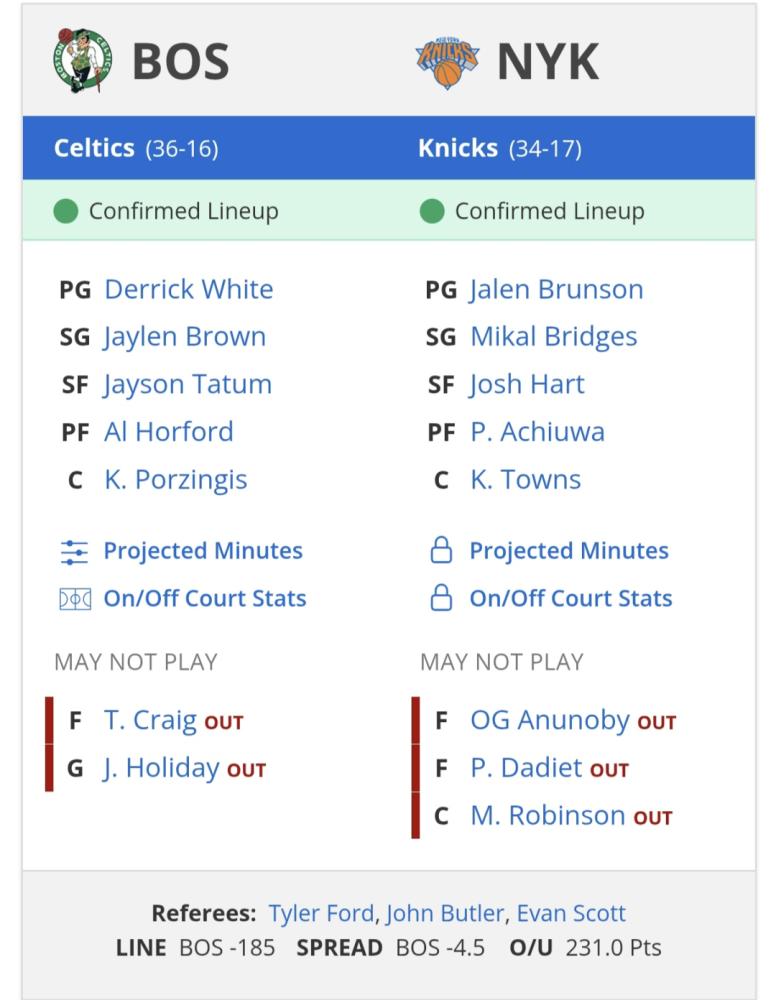
Task: Click the lock icon beside Knicks On/Off Court Stats
Action: (x=441, y=598)
